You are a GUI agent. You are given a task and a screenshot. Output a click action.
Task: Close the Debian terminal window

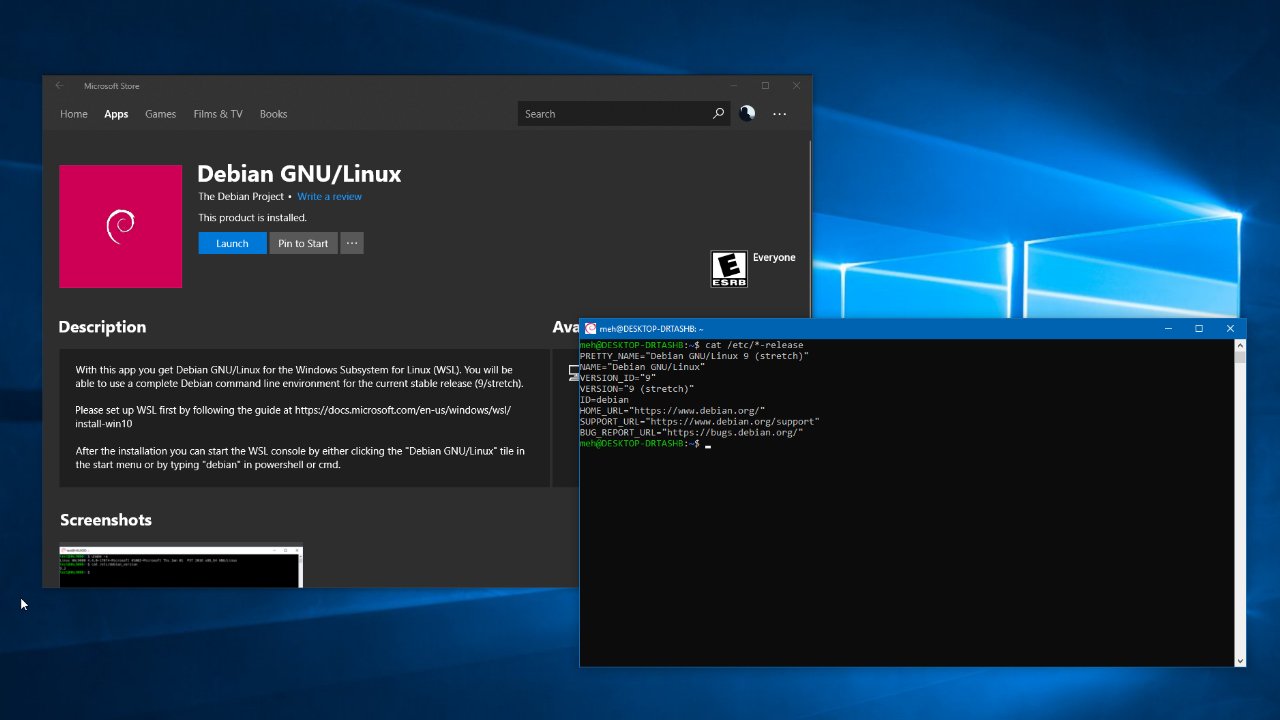[1230, 329]
